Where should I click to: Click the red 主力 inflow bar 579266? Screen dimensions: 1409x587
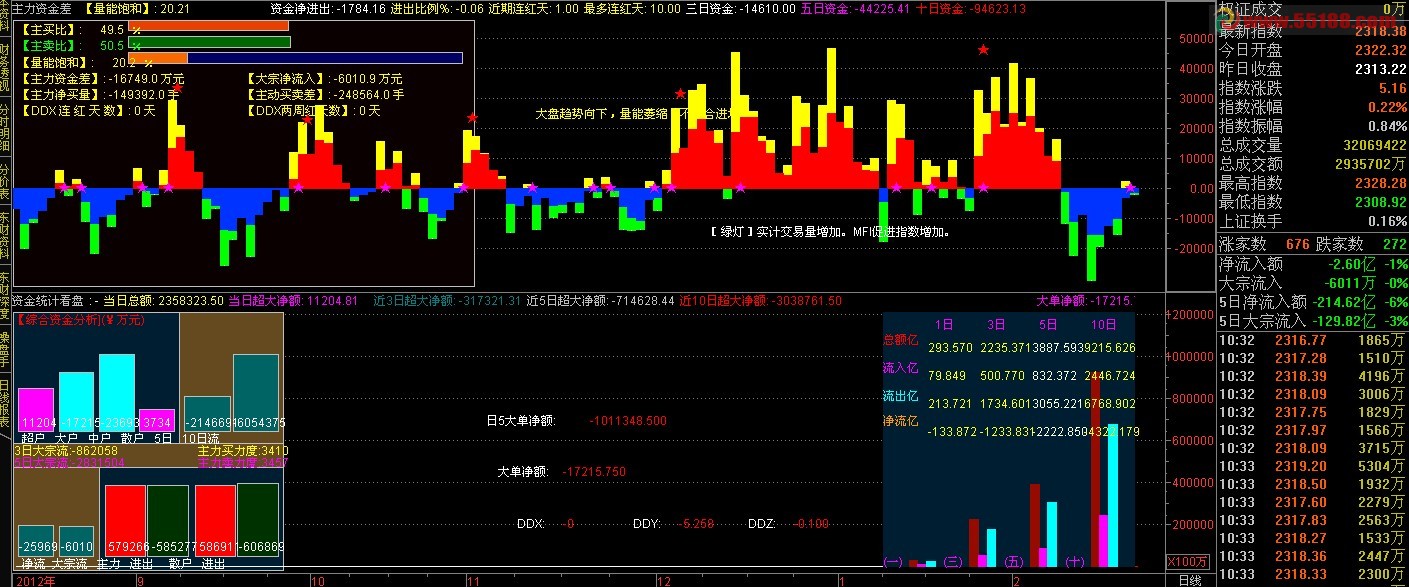pos(124,521)
